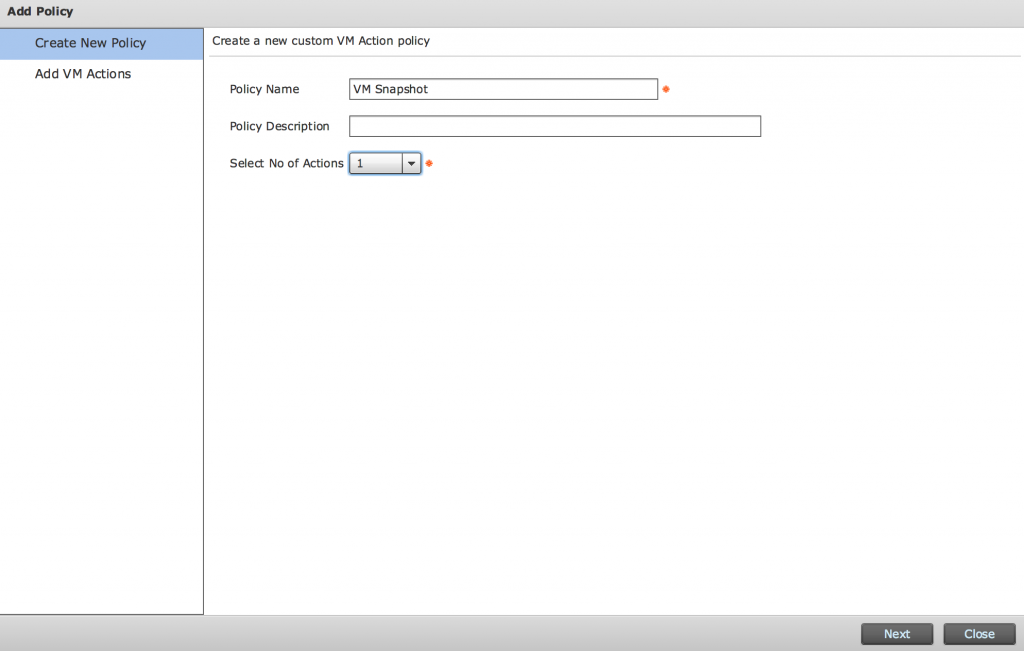Expand the number of actions combo box

coord(385,163)
